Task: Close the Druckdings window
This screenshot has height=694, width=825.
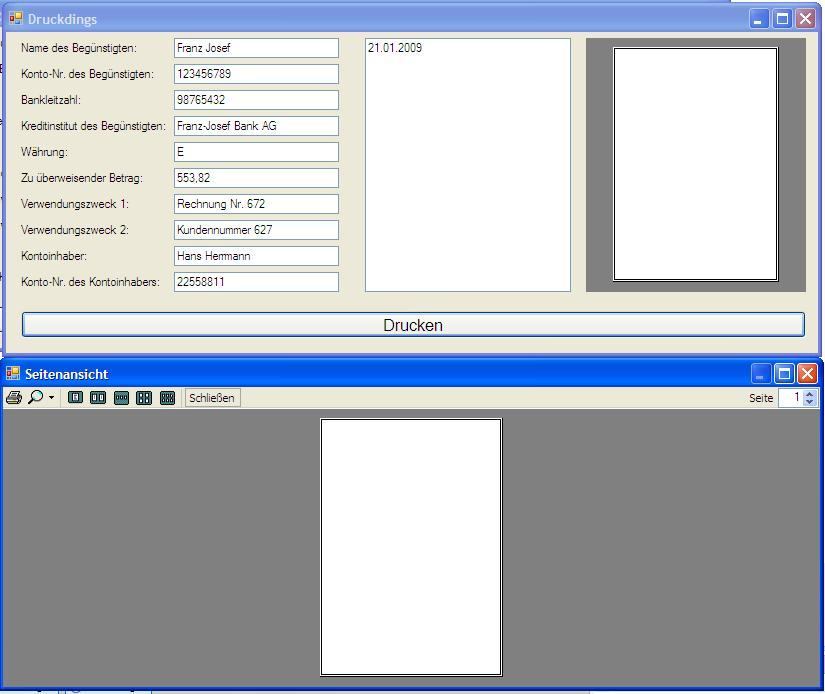Action: [806, 19]
